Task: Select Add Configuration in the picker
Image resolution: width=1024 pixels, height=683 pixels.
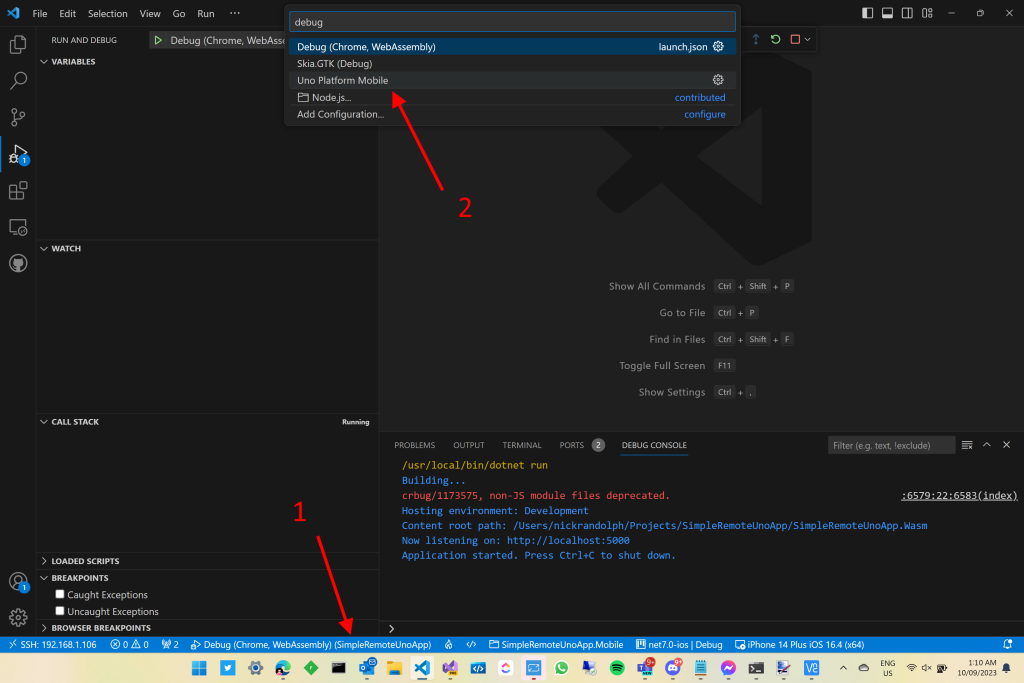Action: pos(340,114)
